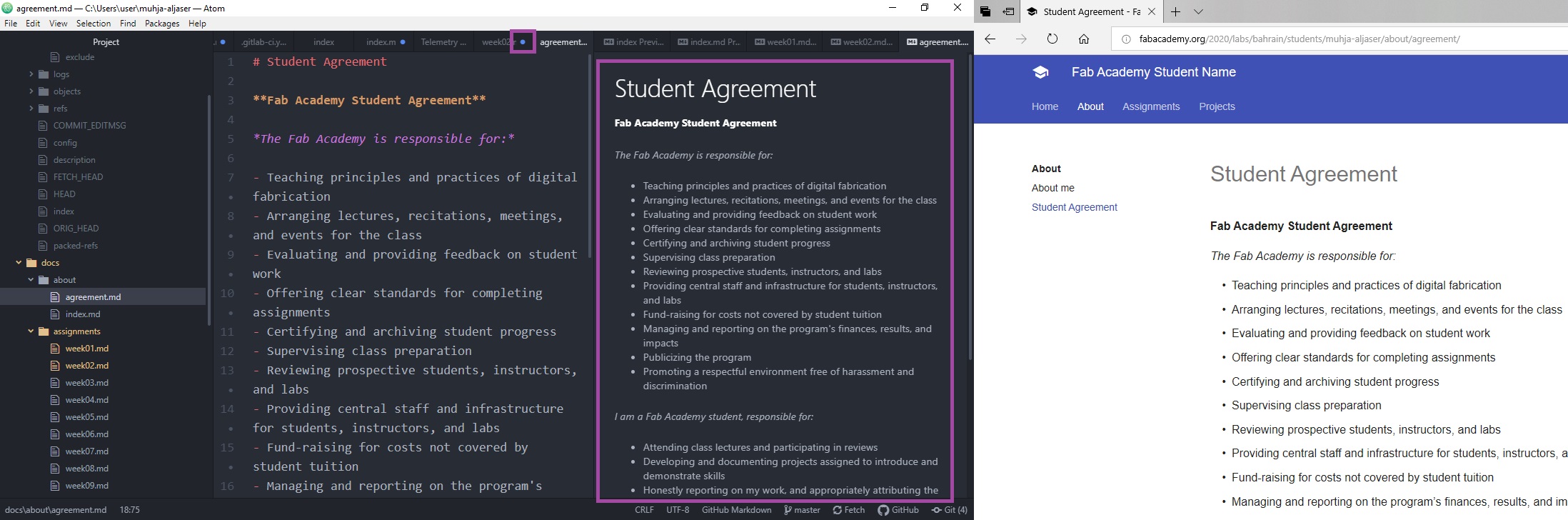The width and height of the screenshot is (1568, 520).
Task: Click the graduation cap site logo
Action: 1041,72
